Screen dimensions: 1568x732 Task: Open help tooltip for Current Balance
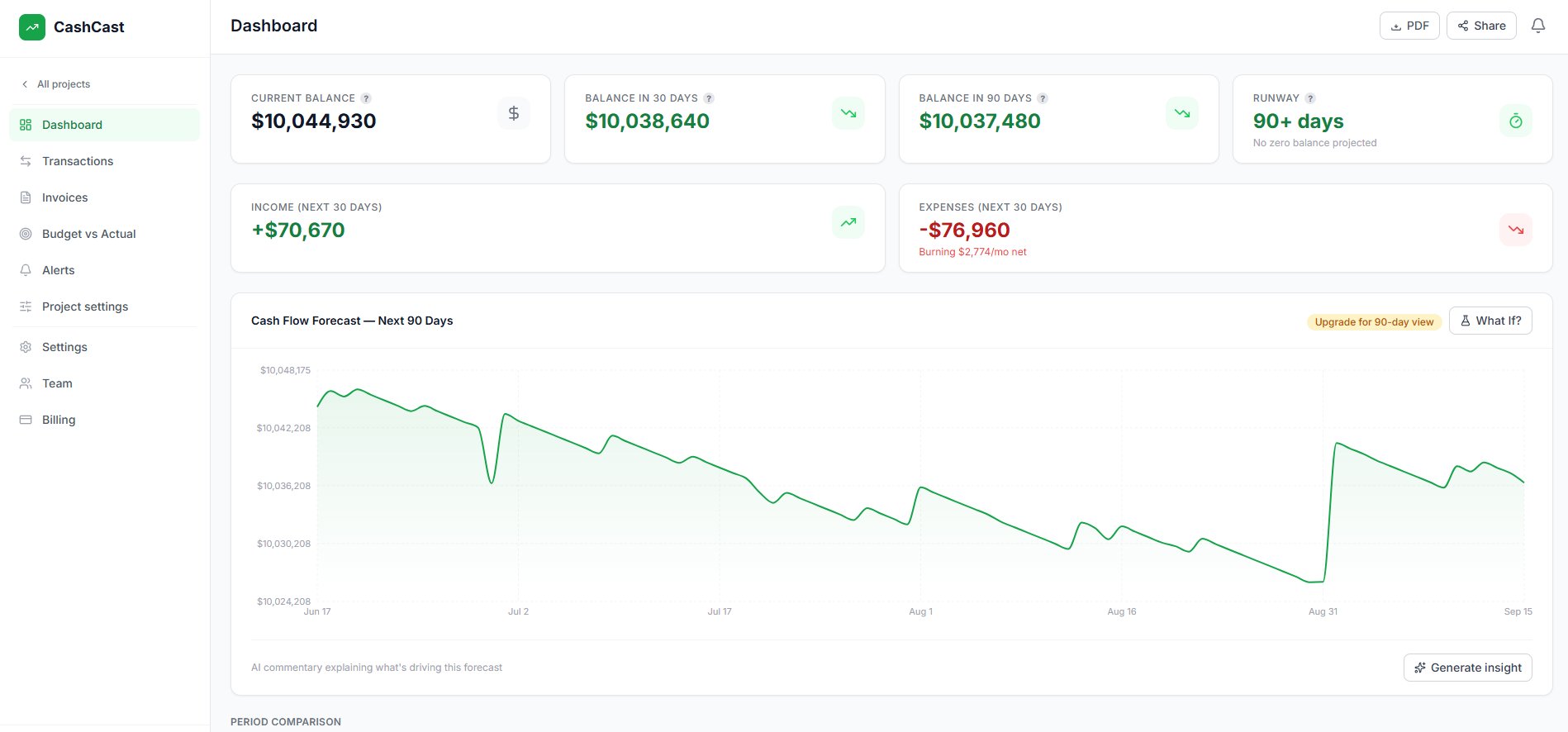[366, 98]
